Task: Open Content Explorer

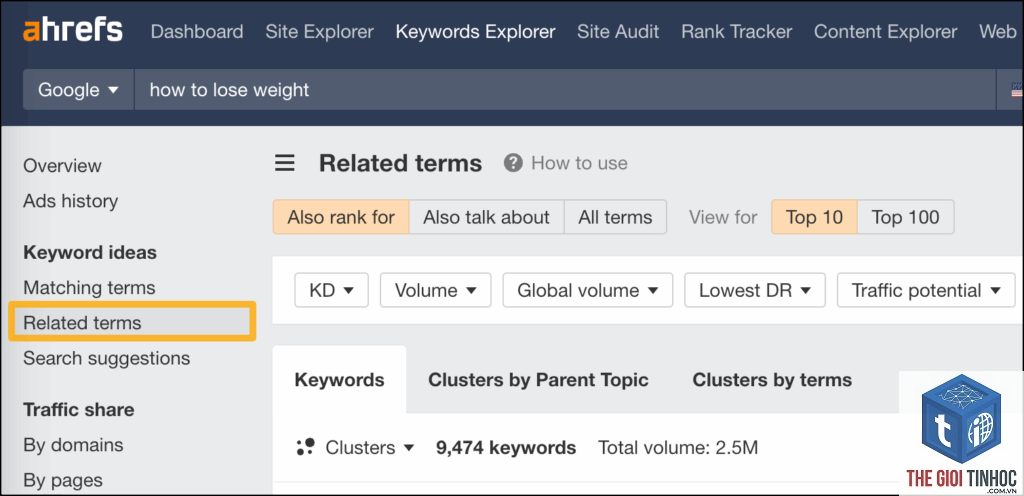Action: (886, 31)
